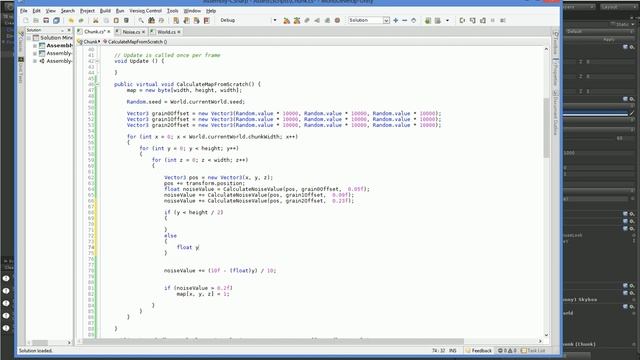
Task: Open the Window menu
Action: (192, 11)
